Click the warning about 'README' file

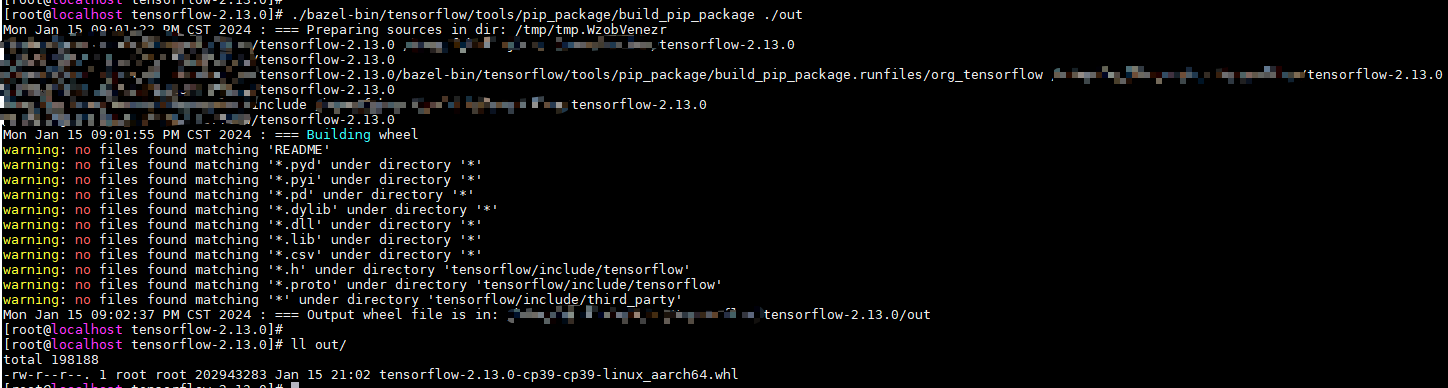tap(166, 150)
